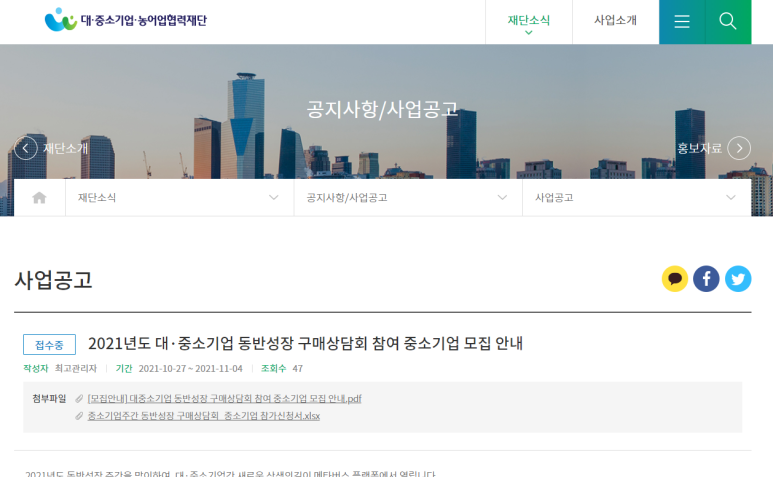Open the 재단소식 top navigation menu

528,22
